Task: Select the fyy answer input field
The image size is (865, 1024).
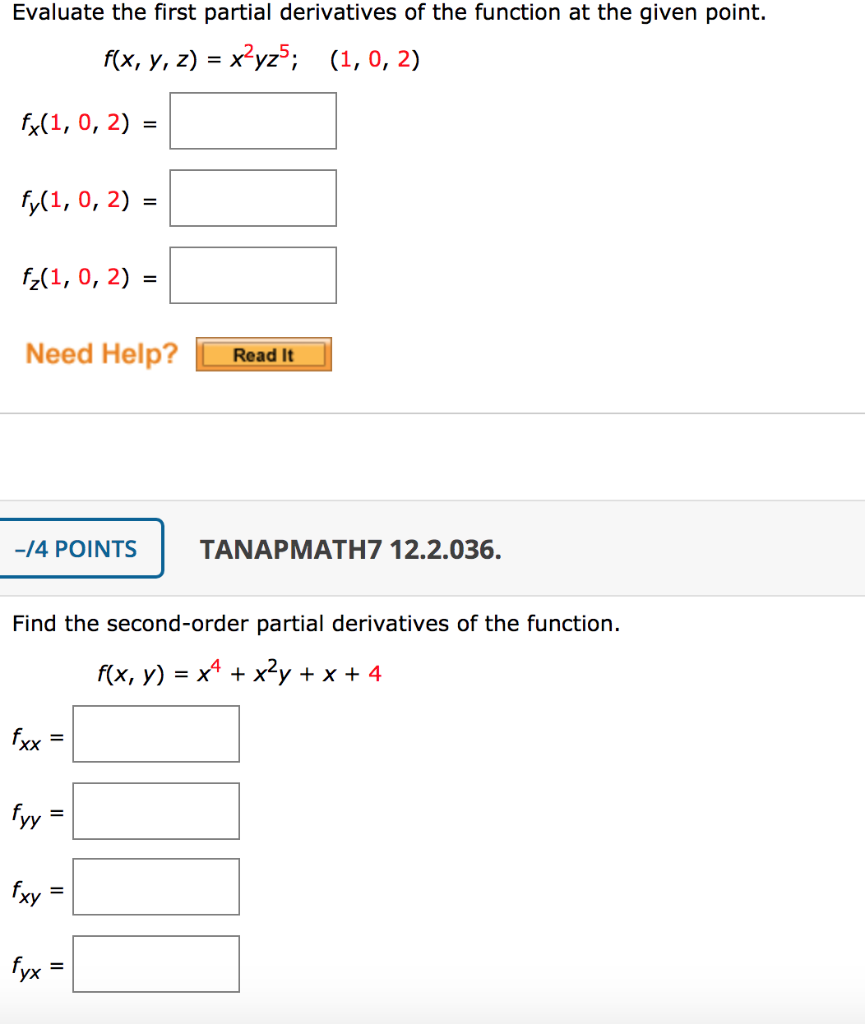Action: click(x=156, y=810)
